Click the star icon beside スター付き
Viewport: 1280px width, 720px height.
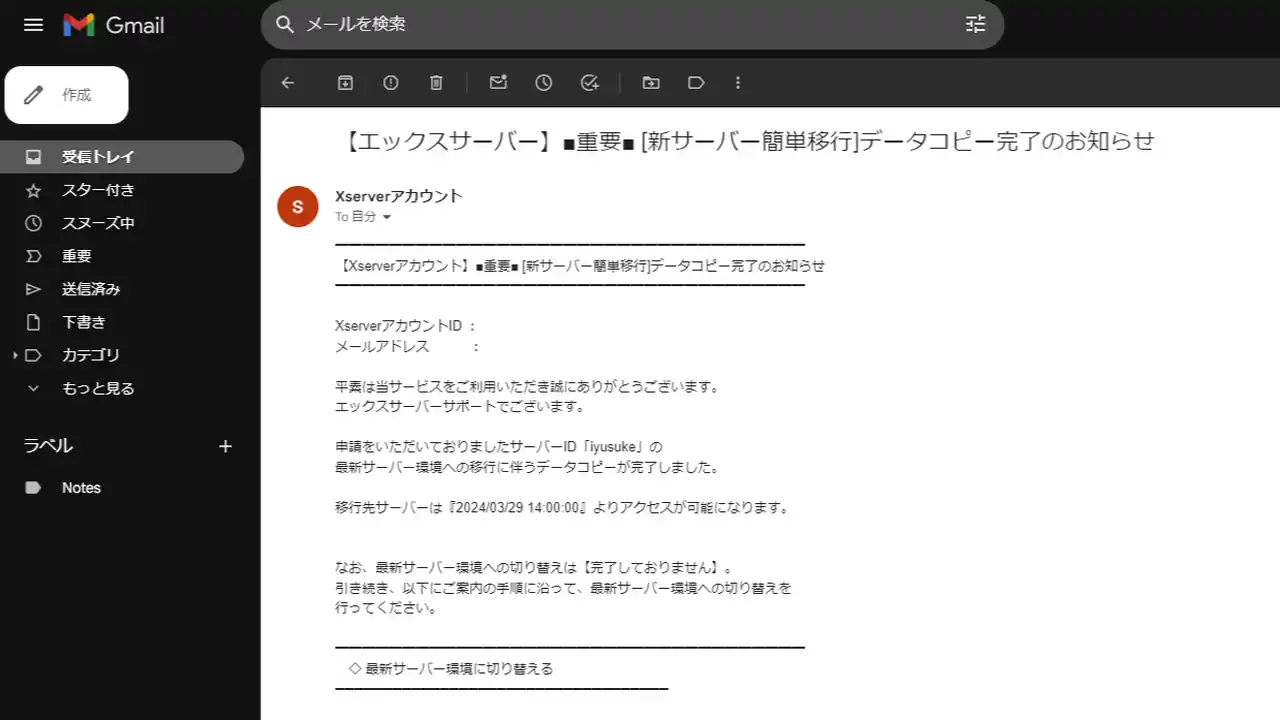click(33, 190)
